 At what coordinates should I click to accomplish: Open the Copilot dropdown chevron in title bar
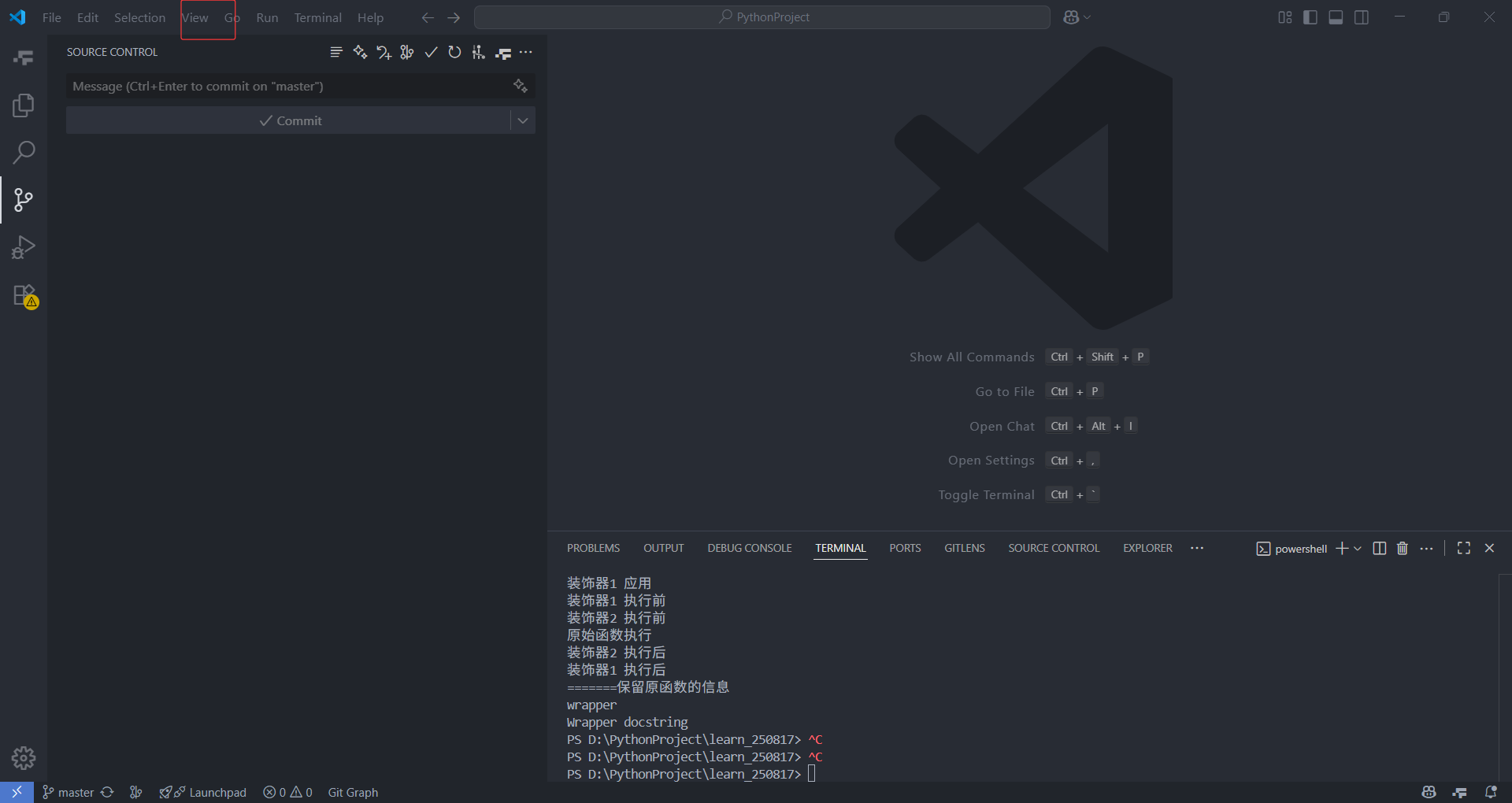(1088, 17)
